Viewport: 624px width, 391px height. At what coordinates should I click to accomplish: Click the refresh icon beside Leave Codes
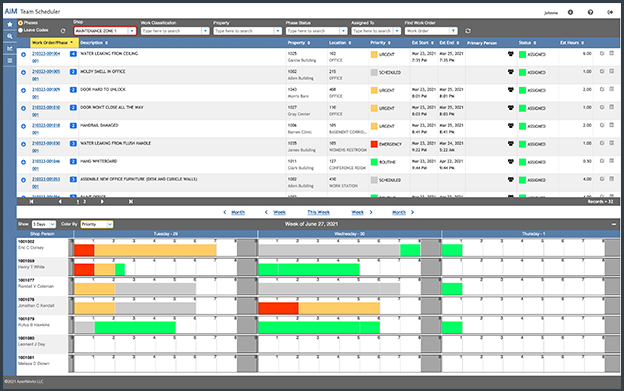pos(63,31)
